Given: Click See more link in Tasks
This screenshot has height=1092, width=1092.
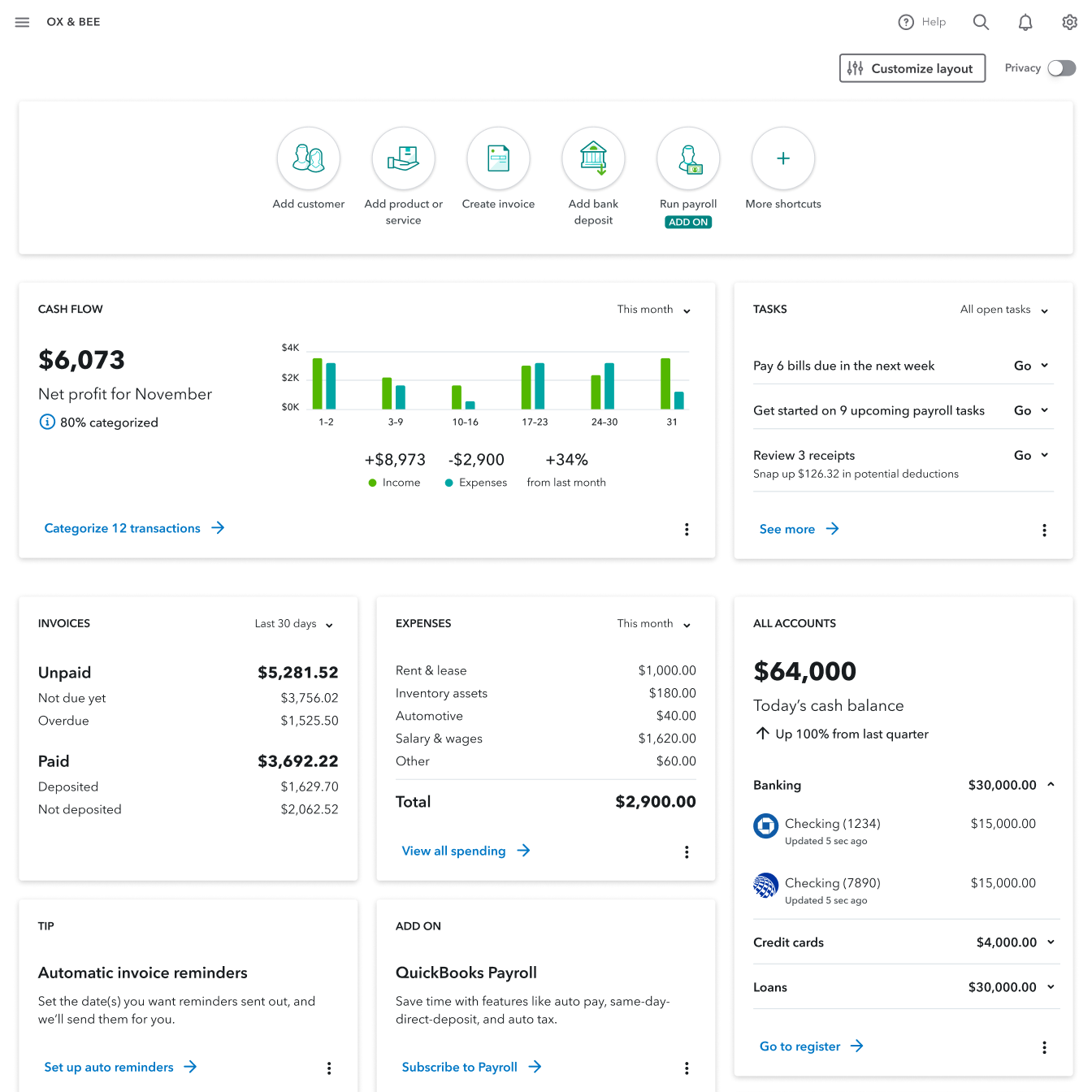Looking at the screenshot, I should (x=799, y=529).
